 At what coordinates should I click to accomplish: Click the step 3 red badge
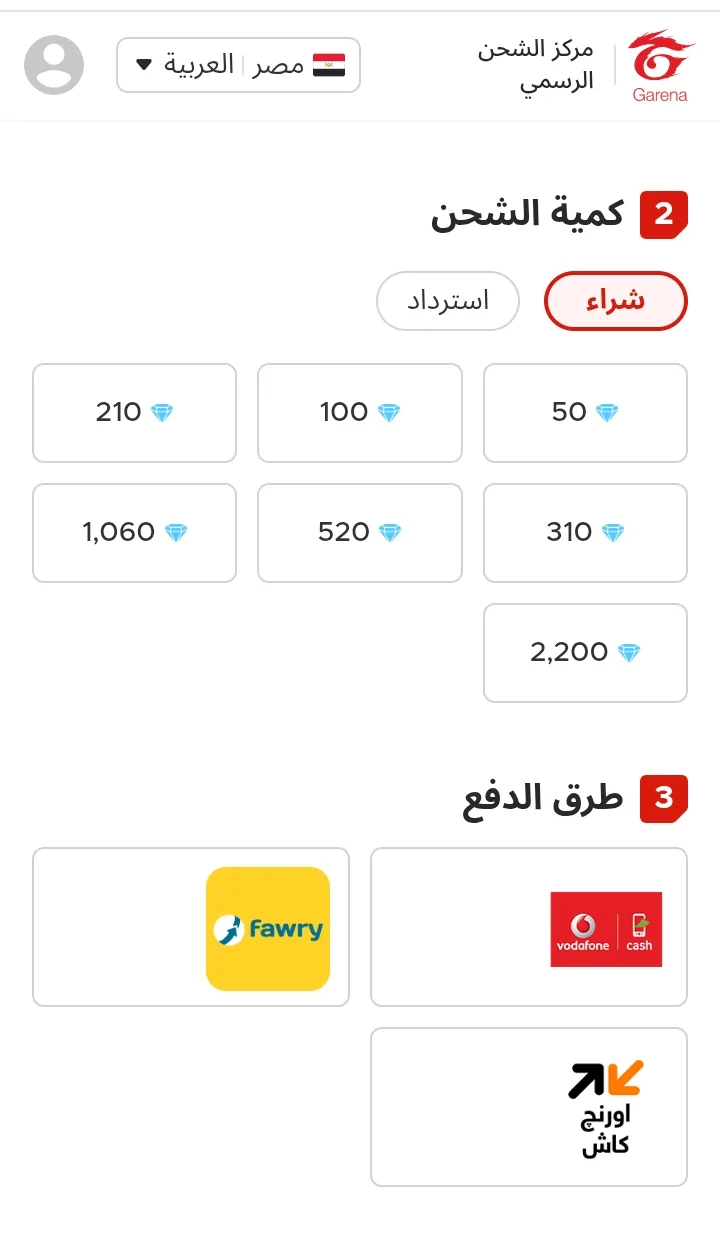click(664, 798)
